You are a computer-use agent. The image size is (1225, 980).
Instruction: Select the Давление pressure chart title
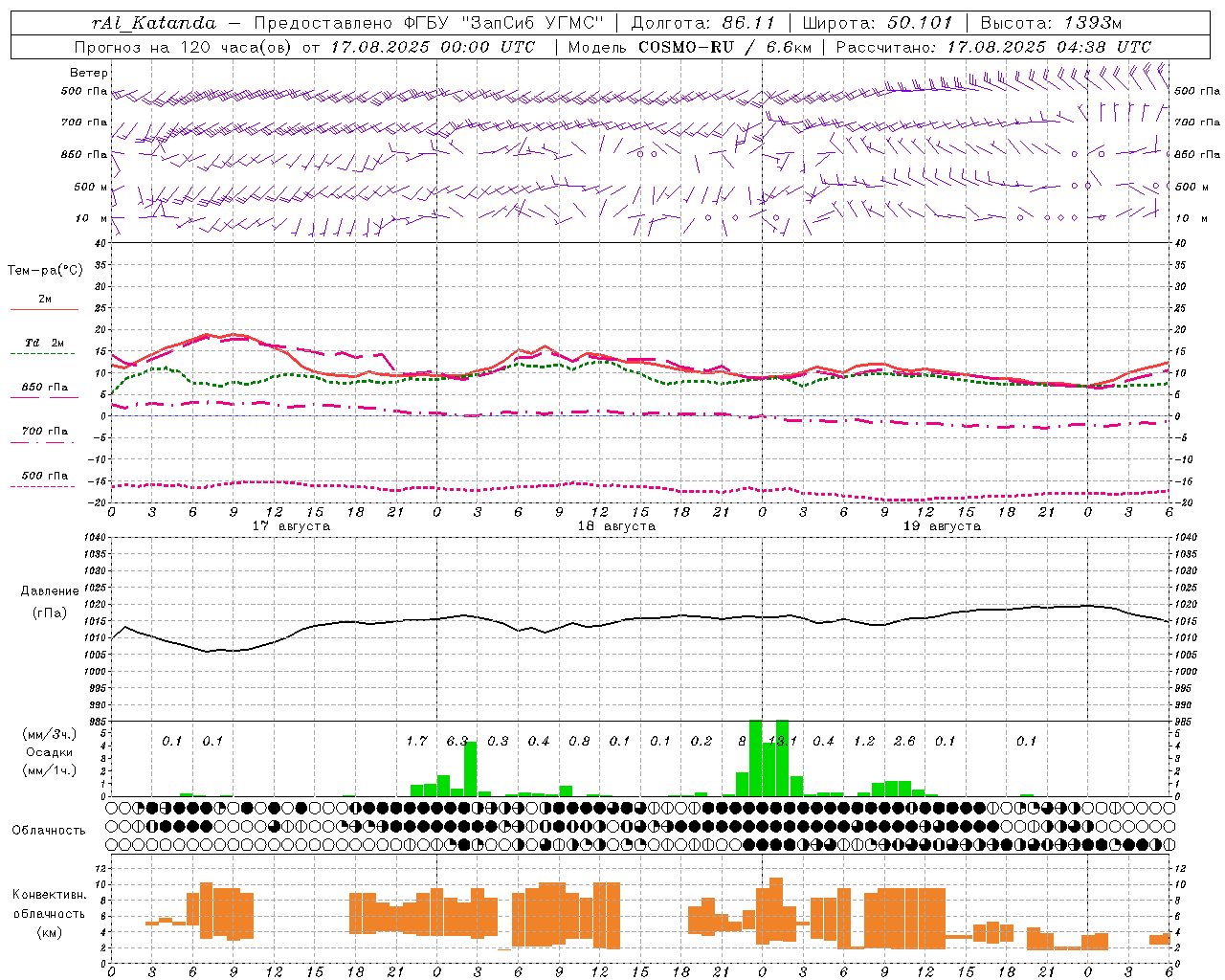coord(50,591)
